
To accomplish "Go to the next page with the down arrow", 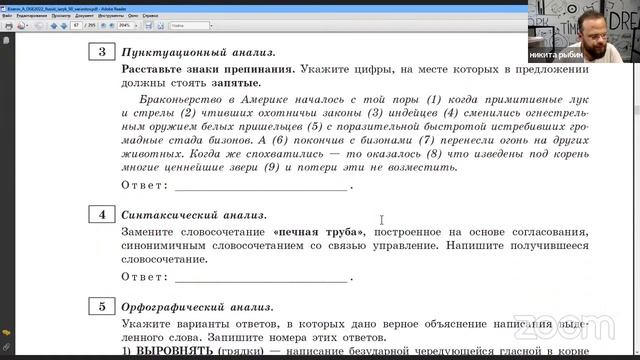I will click(x=64, y=26).
